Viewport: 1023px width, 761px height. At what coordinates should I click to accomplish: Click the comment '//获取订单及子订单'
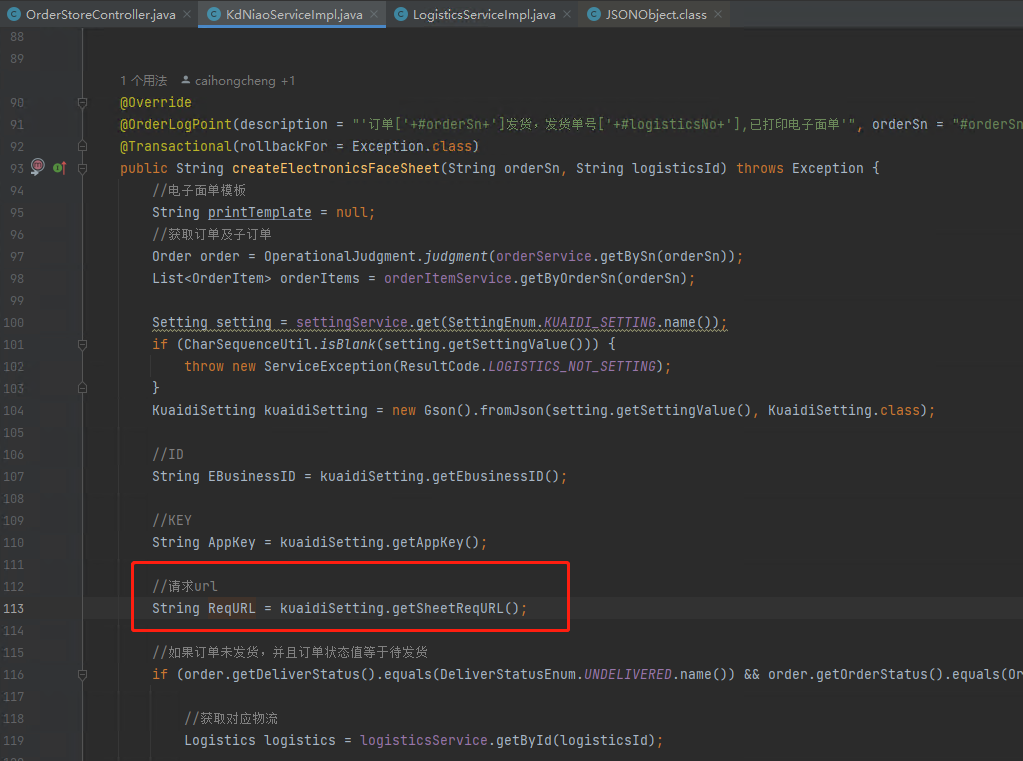[212, 234]
